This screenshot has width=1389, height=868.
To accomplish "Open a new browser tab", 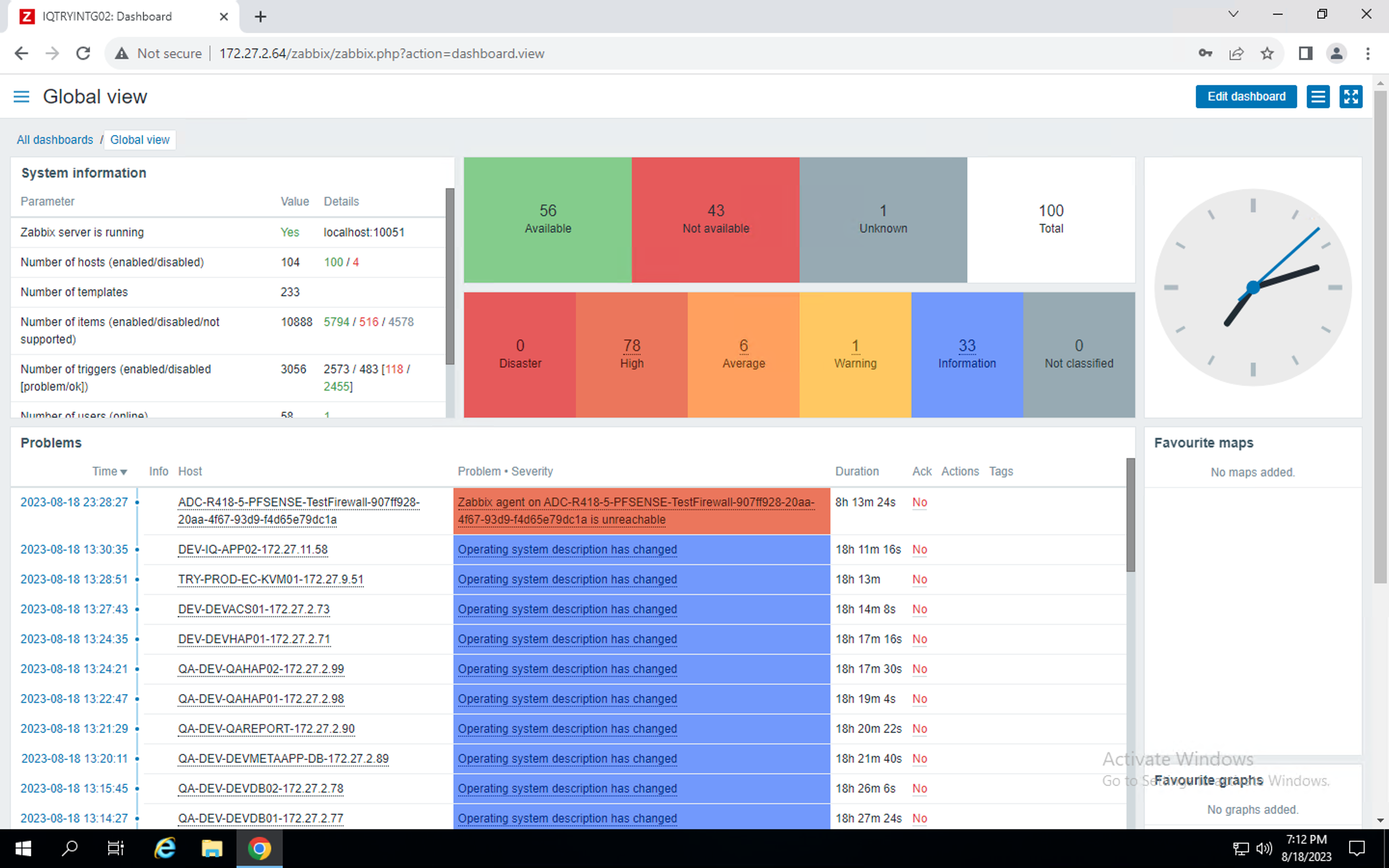I will coord(260,17).
